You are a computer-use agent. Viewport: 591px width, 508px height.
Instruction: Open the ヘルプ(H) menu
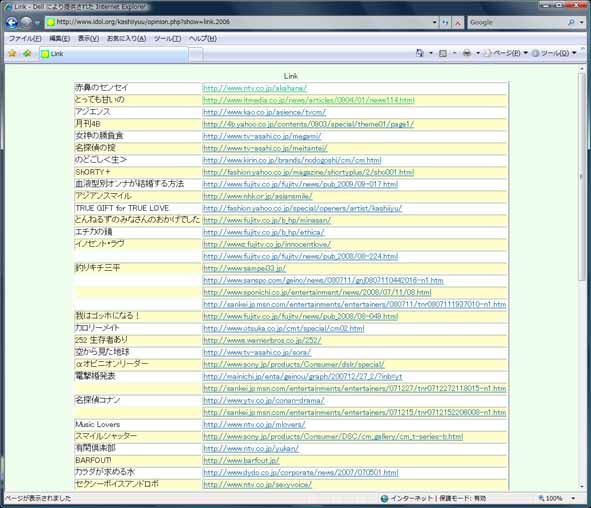(202, 38)
